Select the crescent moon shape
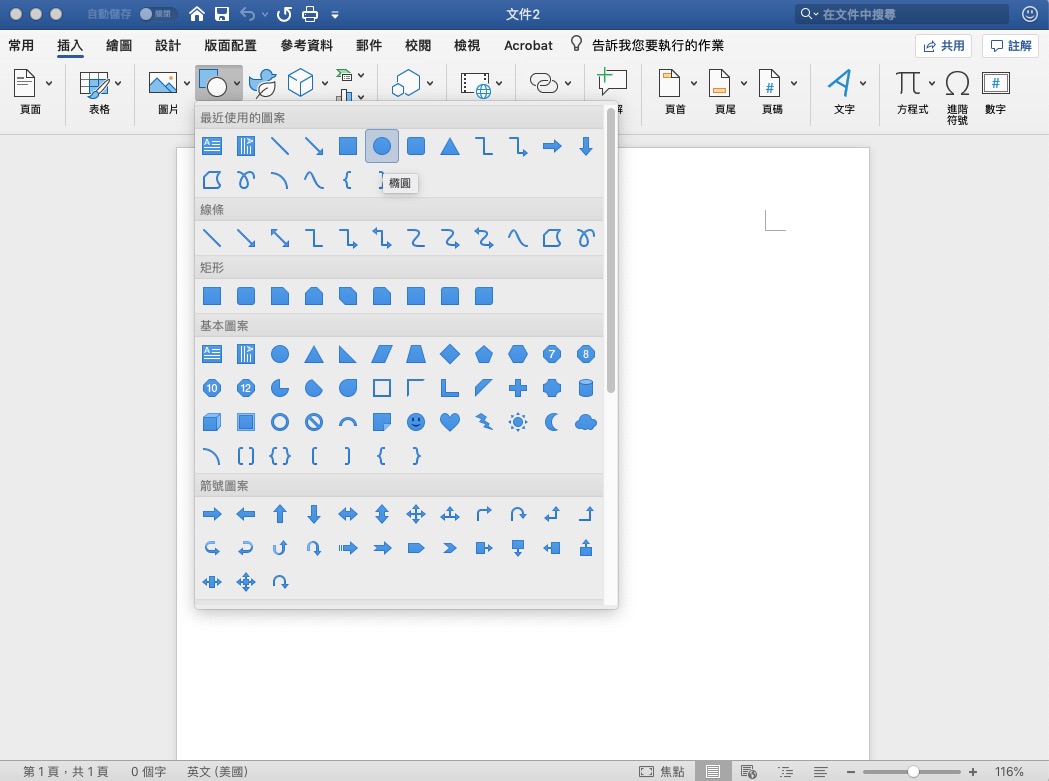Image resolution: width=1049 pixels, height=781 pixels. point(552,422)
